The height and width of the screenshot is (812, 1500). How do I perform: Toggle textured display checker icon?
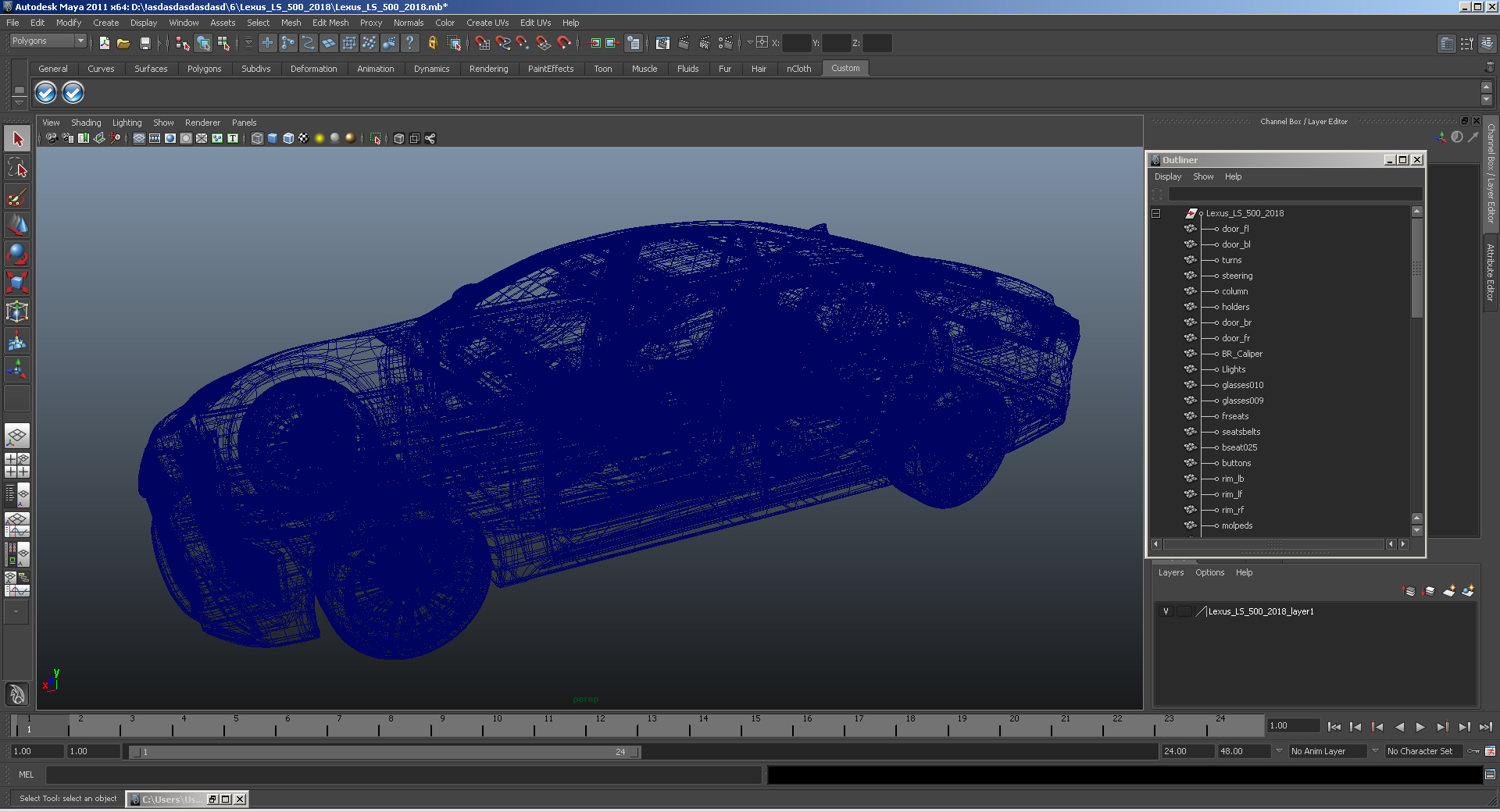click(303, 138)
